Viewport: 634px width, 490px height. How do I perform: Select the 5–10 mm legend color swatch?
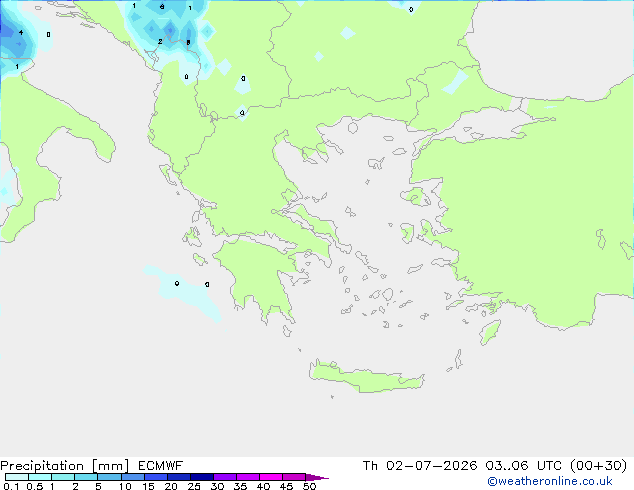pyautogui.click(x=109, y=477)
